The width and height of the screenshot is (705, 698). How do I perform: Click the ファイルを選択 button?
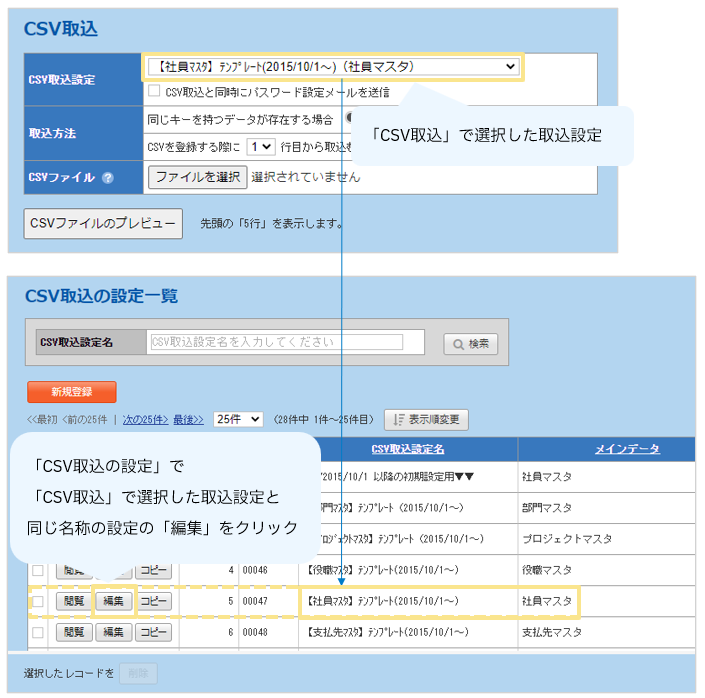(x=197, y=177)
